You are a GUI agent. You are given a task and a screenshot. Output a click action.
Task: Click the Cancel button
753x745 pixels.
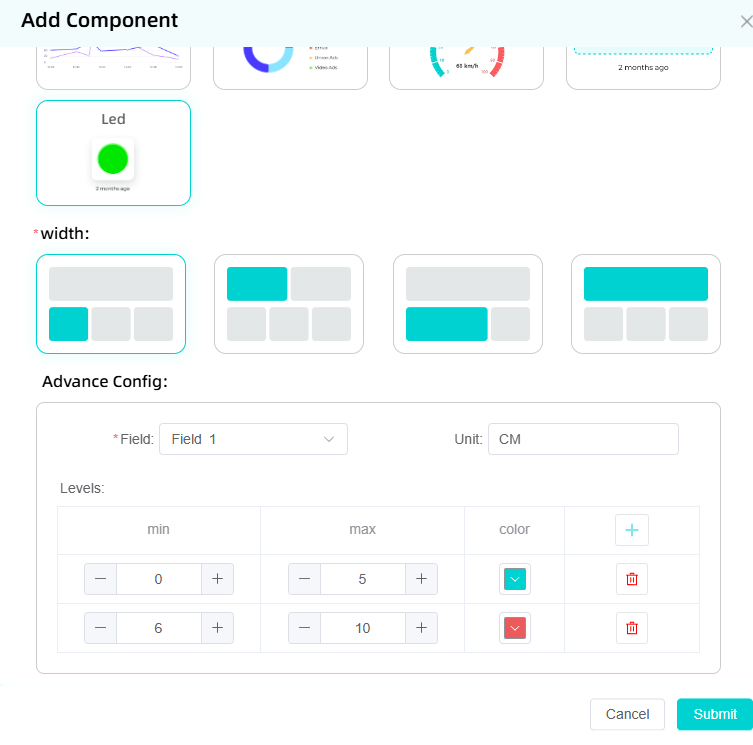click(627, 714)
